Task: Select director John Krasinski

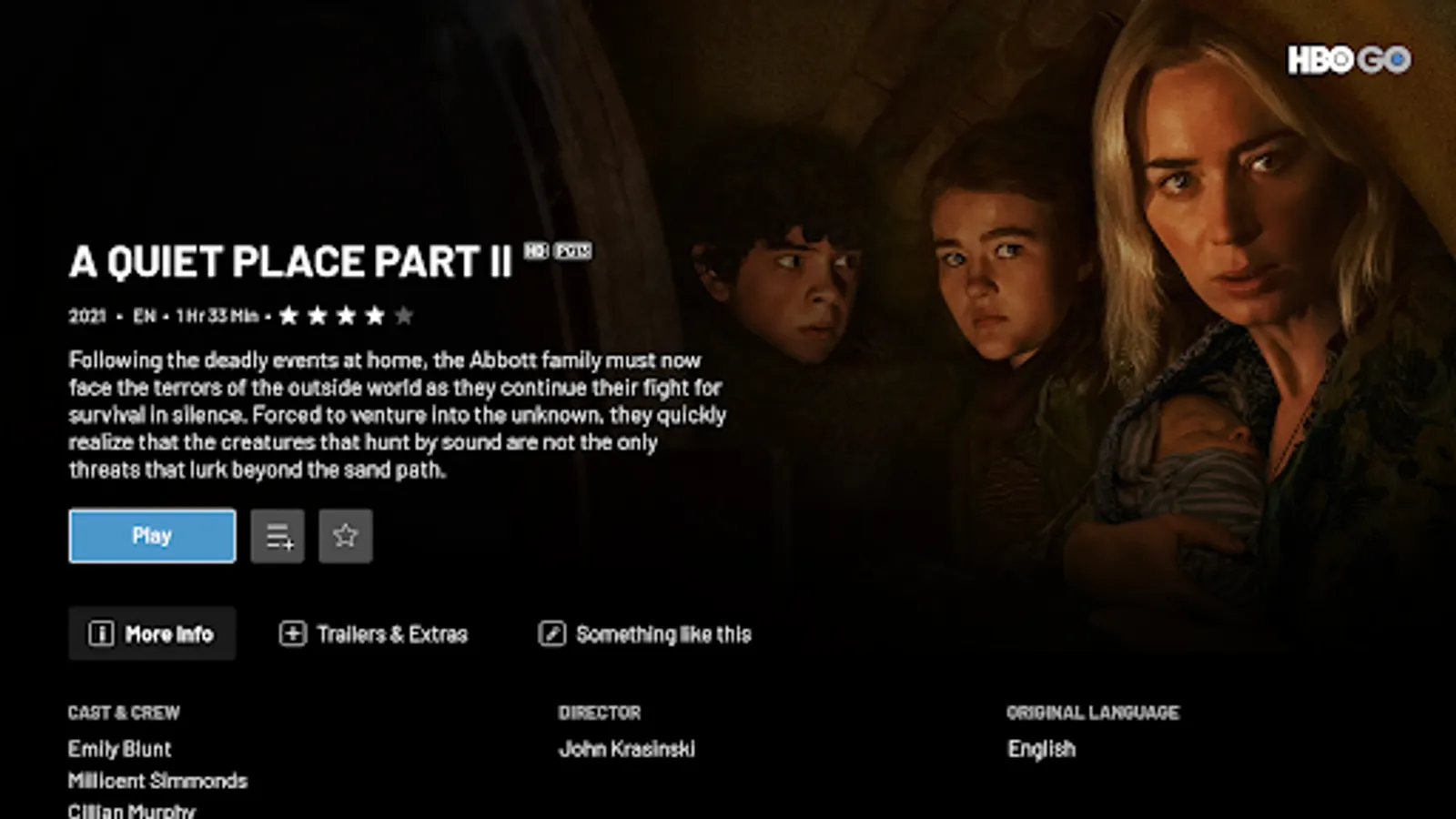Action: pyautogui.click(x=627, y=749)
